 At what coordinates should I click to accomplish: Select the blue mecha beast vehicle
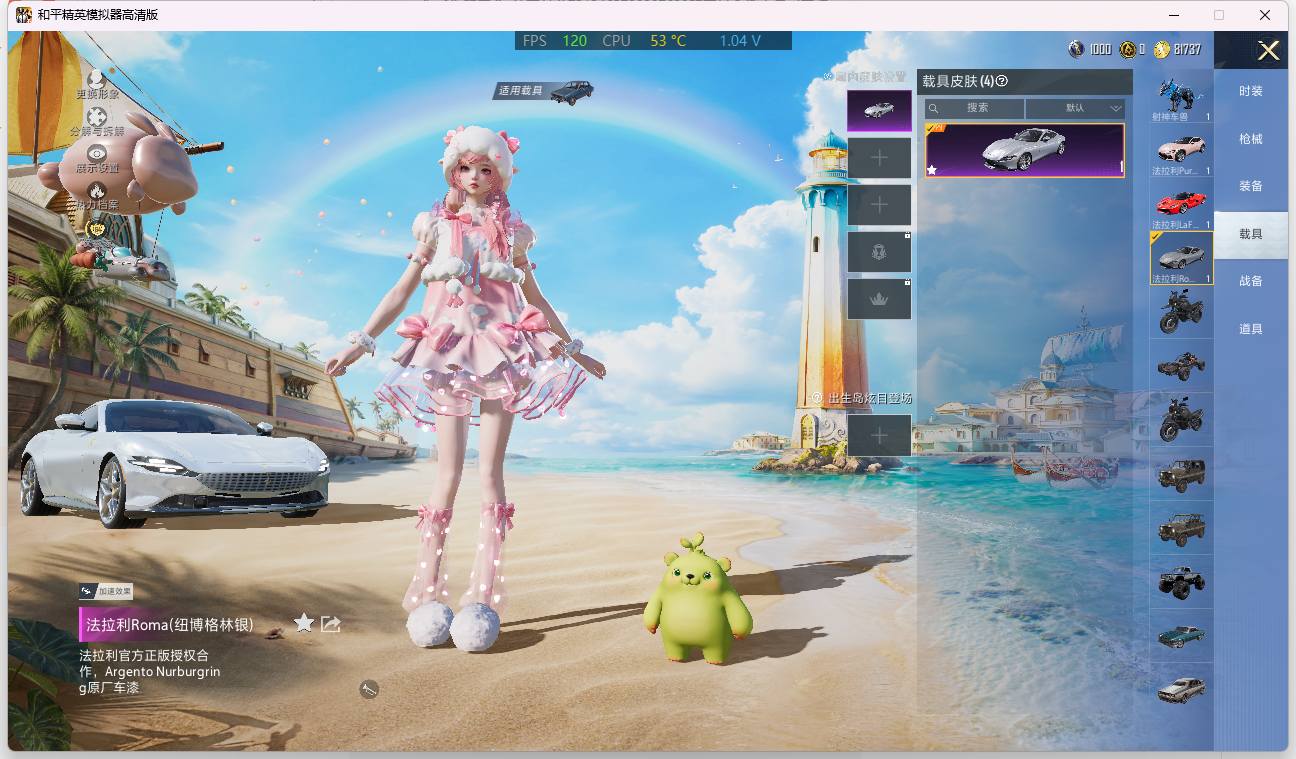coord(1182,97)
